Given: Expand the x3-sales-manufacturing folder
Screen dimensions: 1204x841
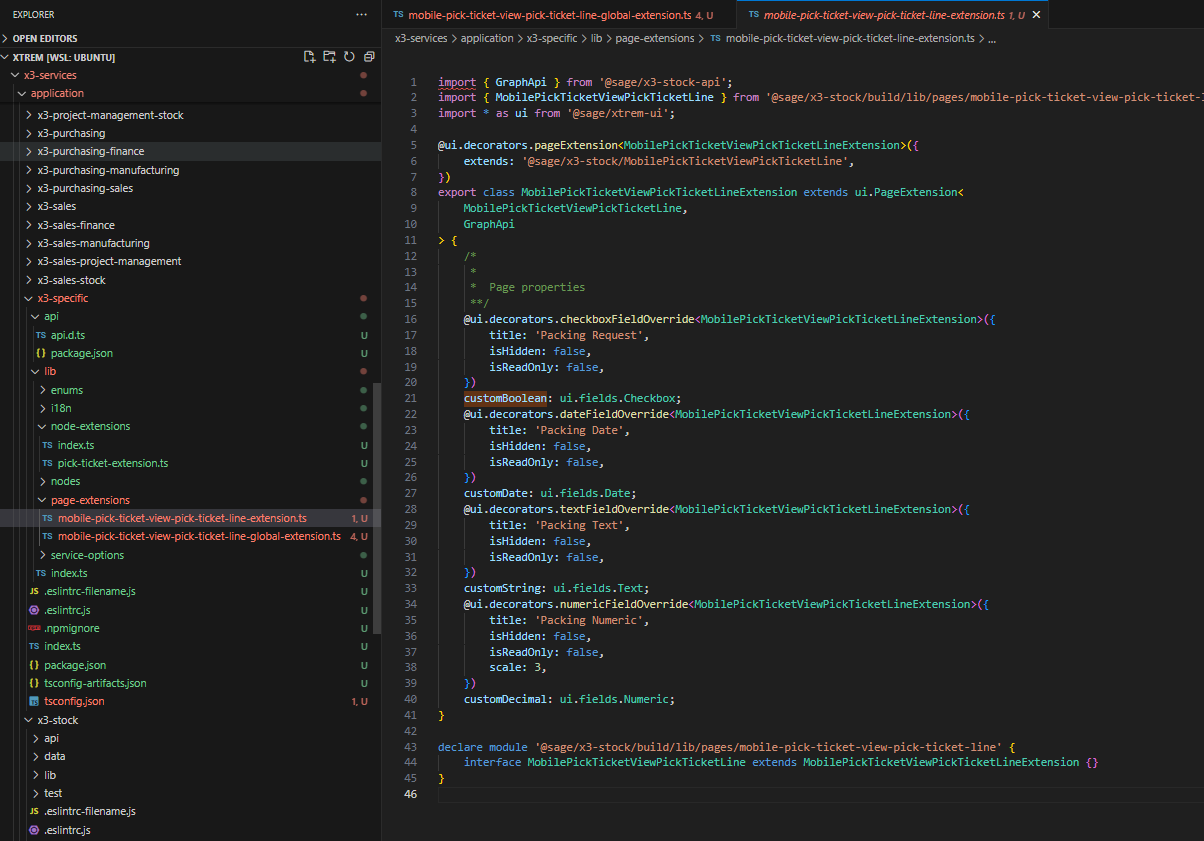Looking at the screenshot, I should (28, 243).
